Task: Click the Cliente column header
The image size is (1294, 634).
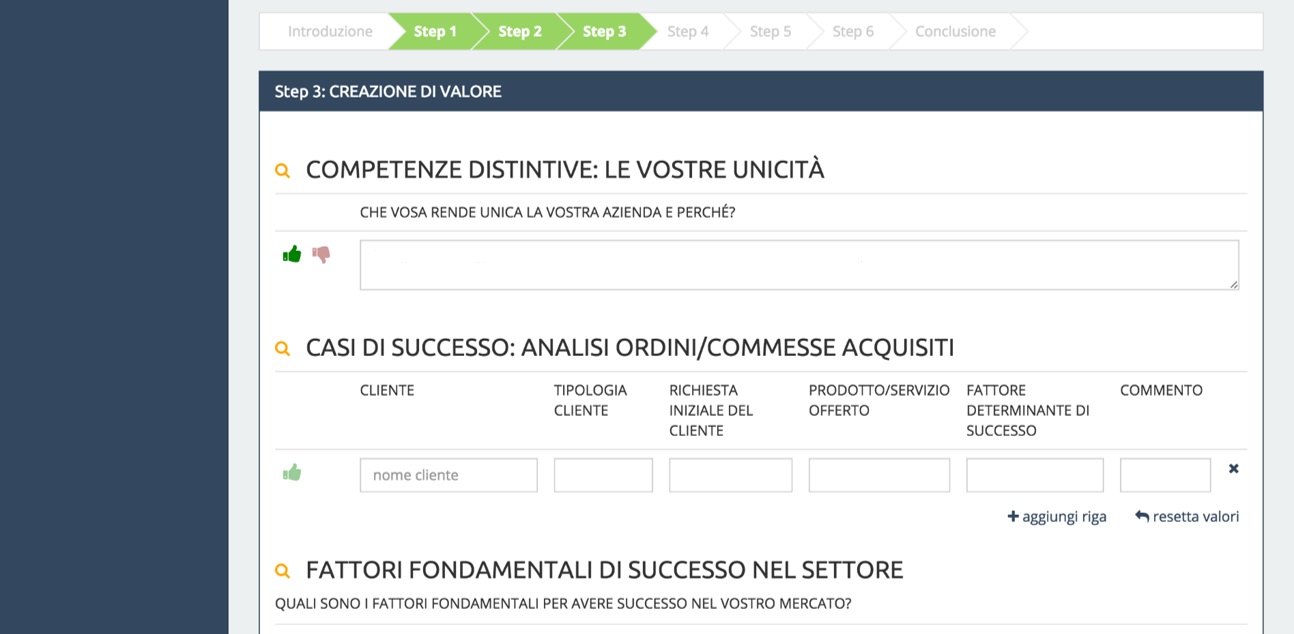Action: (387, 390)
